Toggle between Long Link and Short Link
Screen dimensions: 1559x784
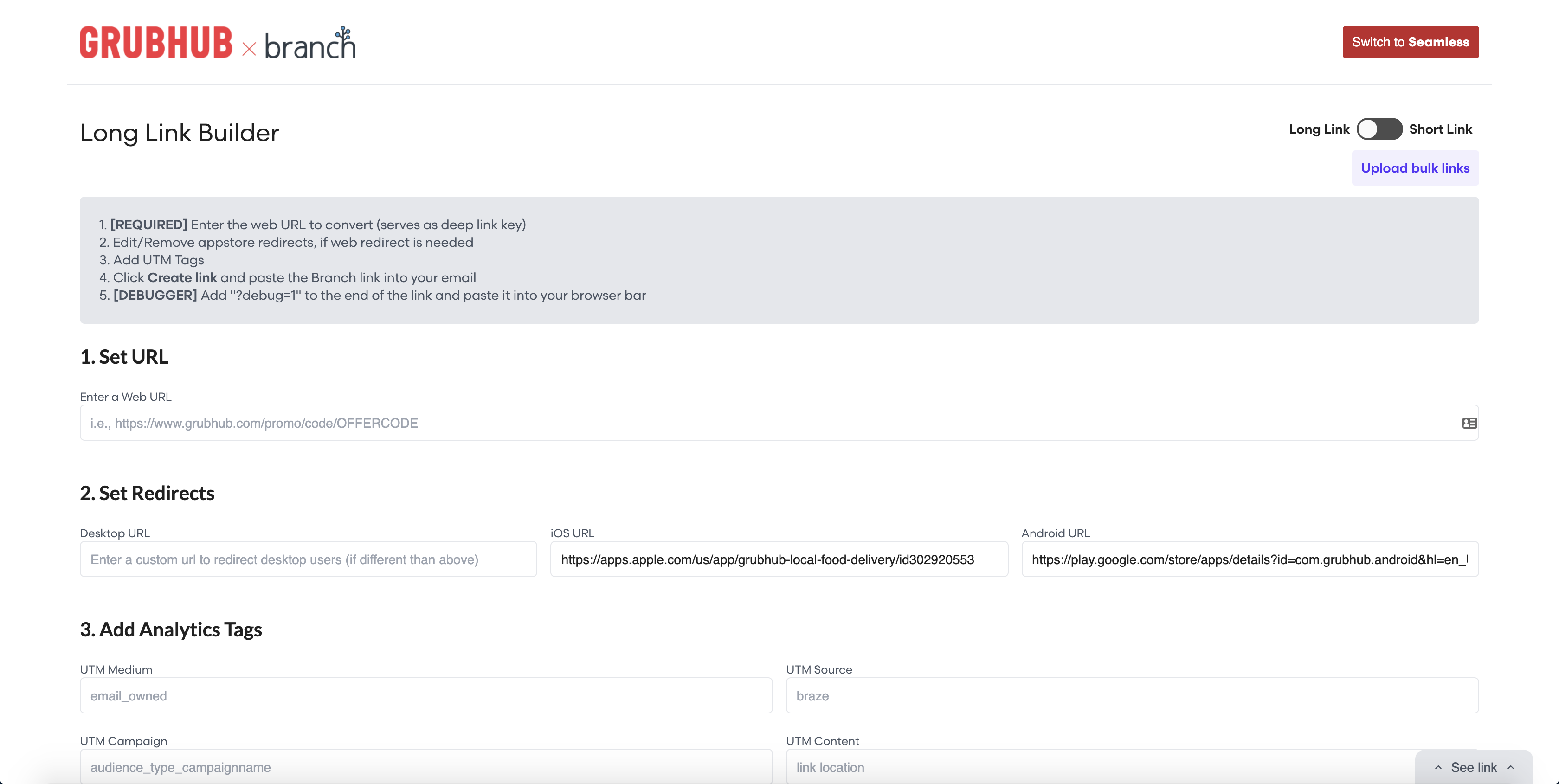coord(1379,129)
